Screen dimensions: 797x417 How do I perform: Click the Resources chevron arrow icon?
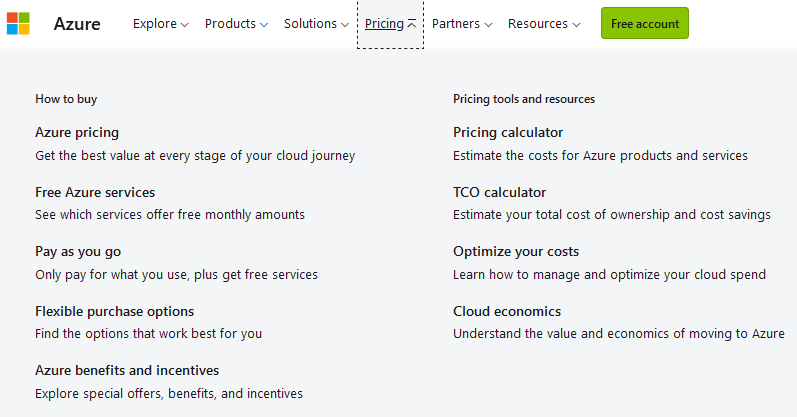pyautogui.click(x=576, y=24)
